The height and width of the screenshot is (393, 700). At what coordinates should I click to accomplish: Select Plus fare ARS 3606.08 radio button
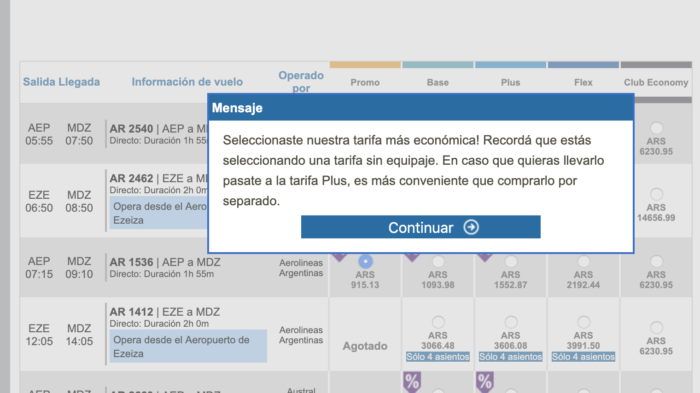(511, 322)
